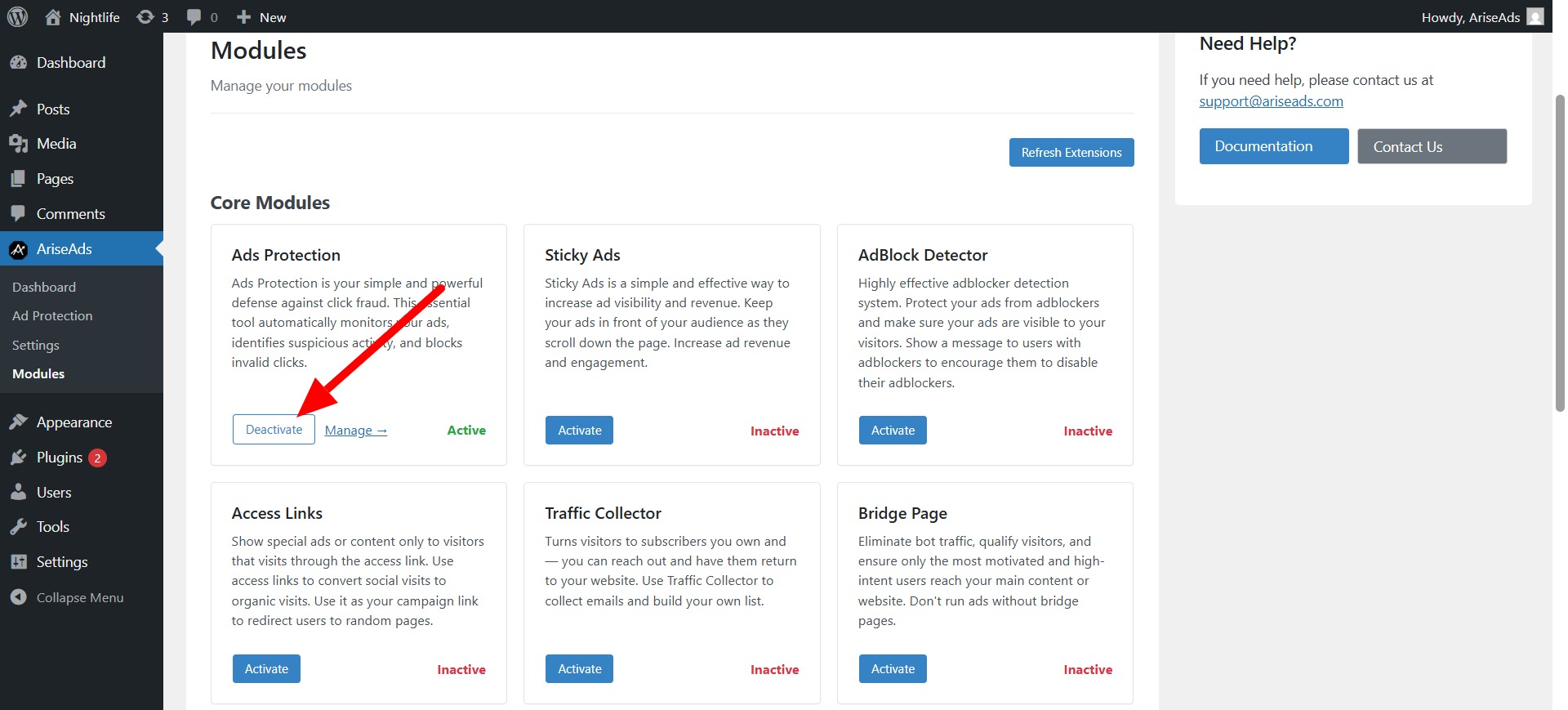Click the Nightlife site name
The image size is (1568, 710).
coord(95,17)
